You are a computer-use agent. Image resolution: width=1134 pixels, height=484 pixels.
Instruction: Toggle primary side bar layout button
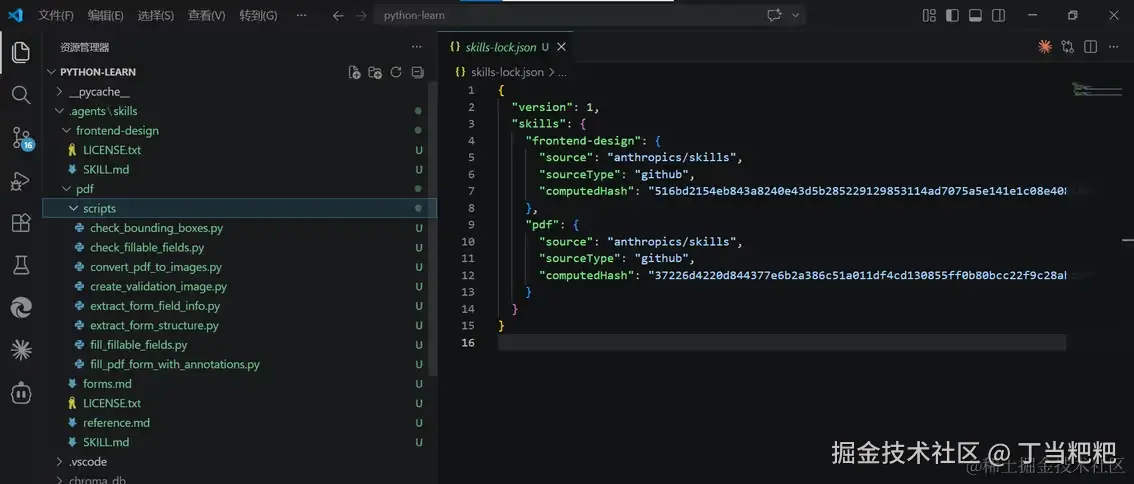[x=951, y=15]
